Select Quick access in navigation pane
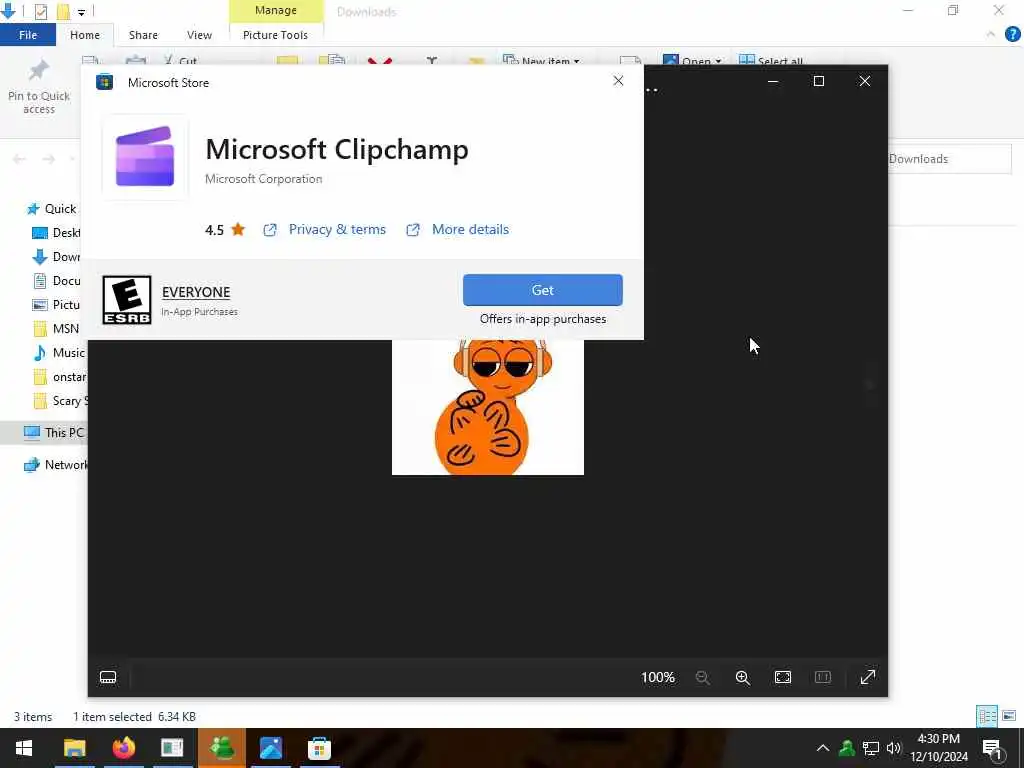 tap(51, 209)
